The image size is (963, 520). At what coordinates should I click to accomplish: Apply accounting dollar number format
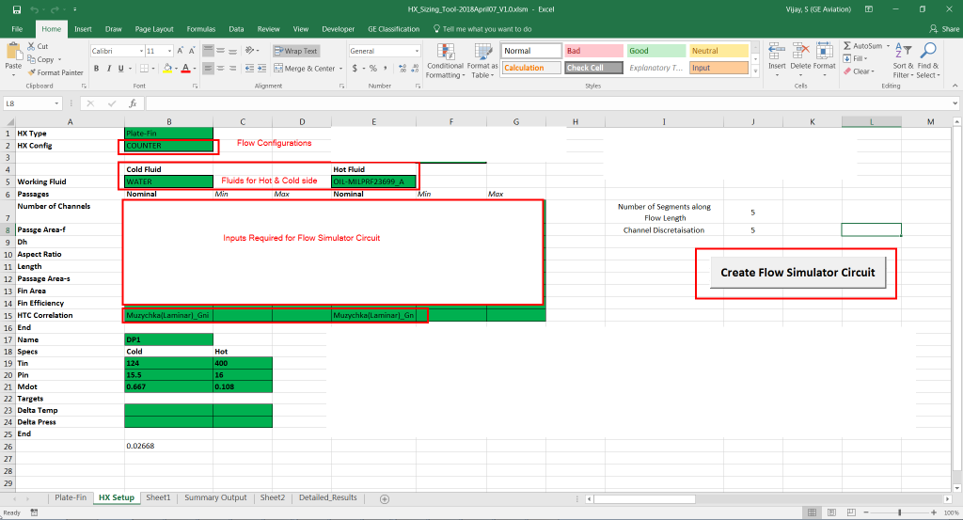(355, 69)
